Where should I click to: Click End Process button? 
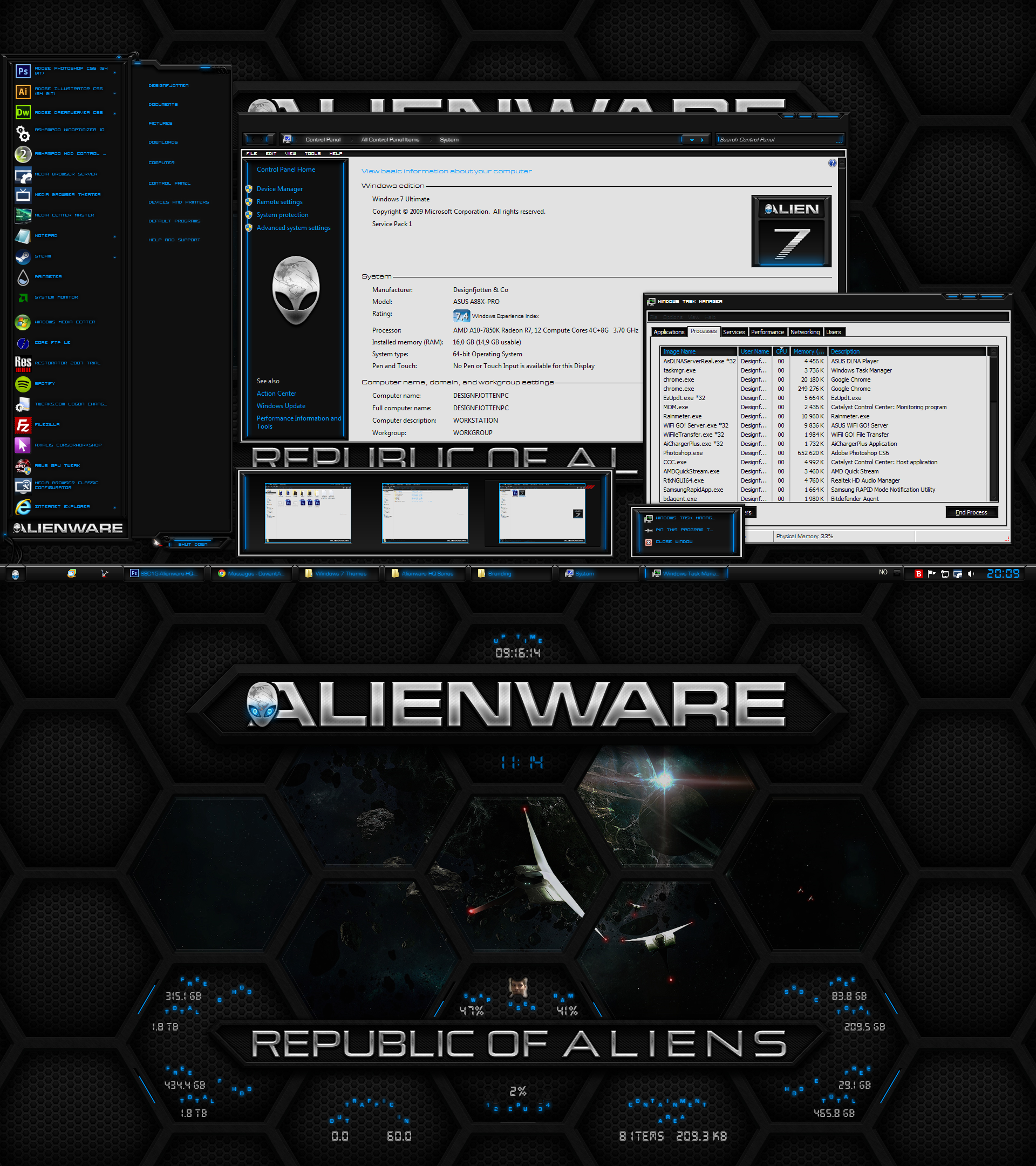coord(971,512)
